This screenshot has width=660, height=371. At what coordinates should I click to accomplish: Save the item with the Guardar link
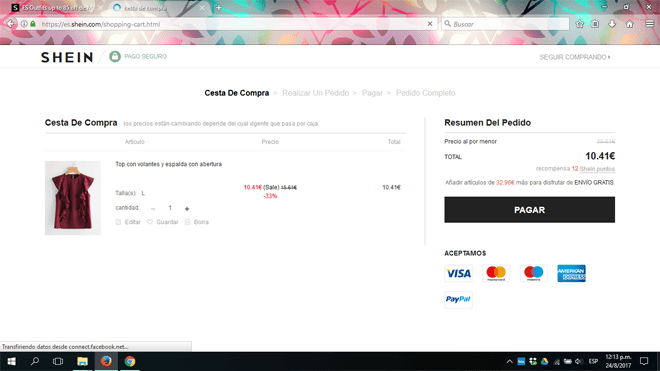click(x=167, y=222)
